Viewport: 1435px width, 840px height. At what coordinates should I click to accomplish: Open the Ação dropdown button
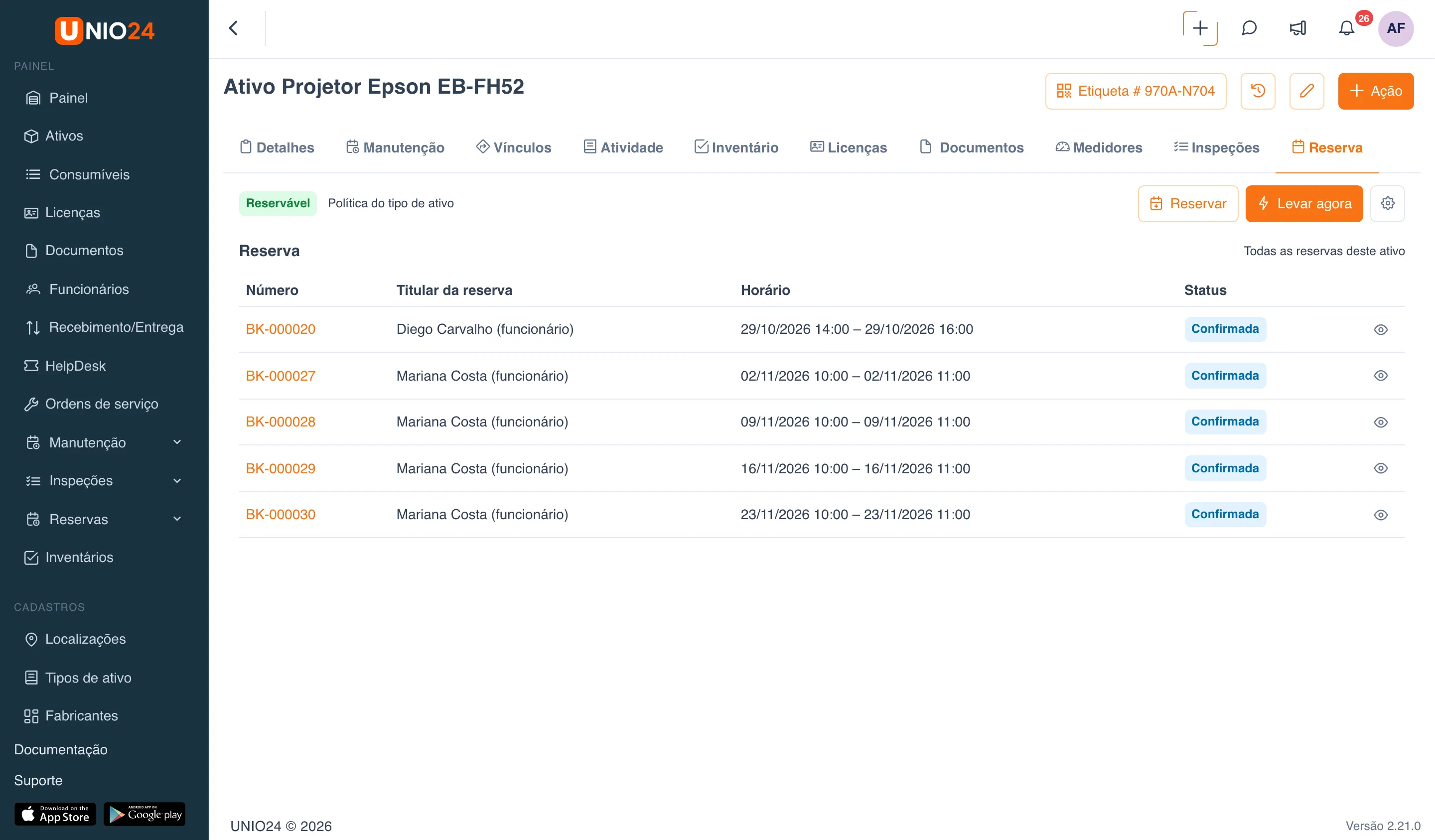click(x=1375, y=91)
